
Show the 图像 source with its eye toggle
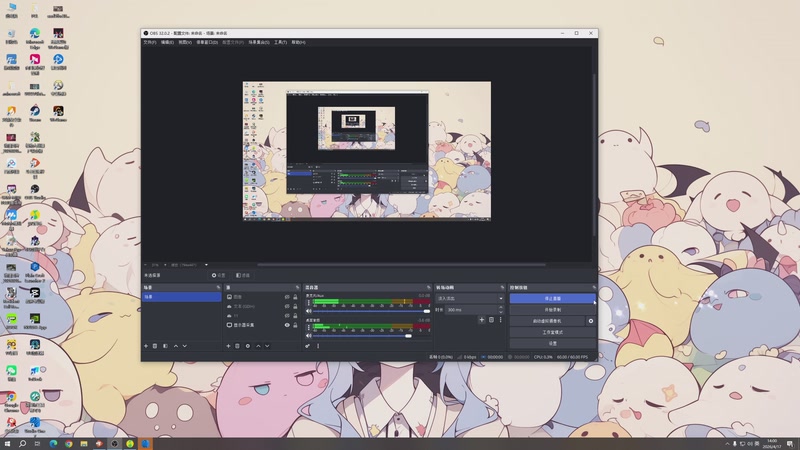(287, 297)
